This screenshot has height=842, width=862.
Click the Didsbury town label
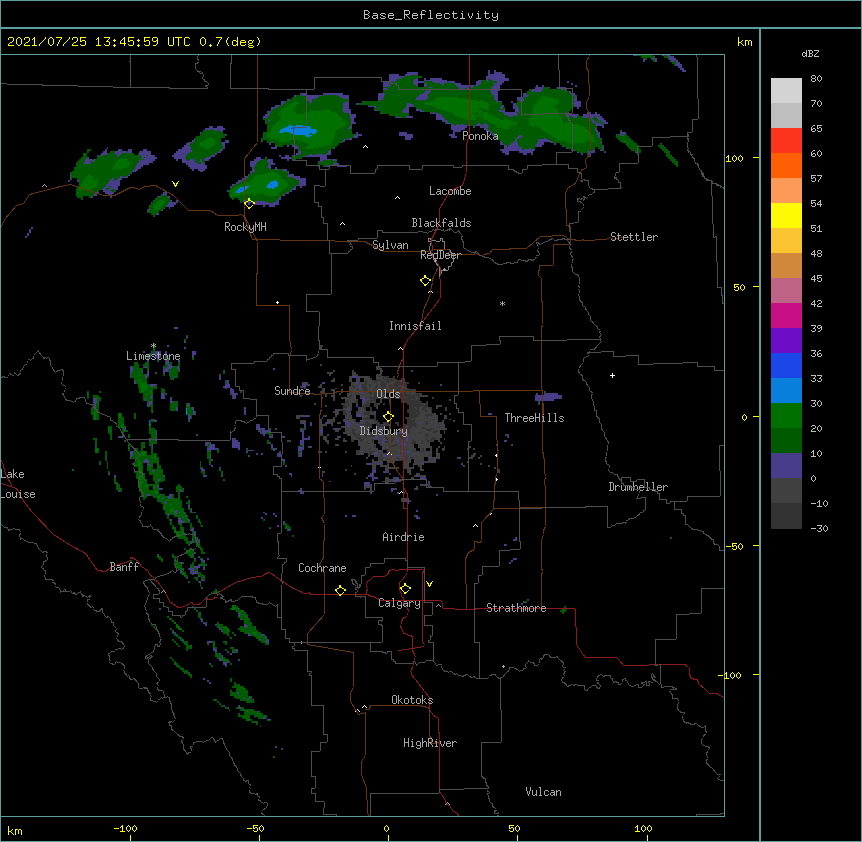point(384,431)
